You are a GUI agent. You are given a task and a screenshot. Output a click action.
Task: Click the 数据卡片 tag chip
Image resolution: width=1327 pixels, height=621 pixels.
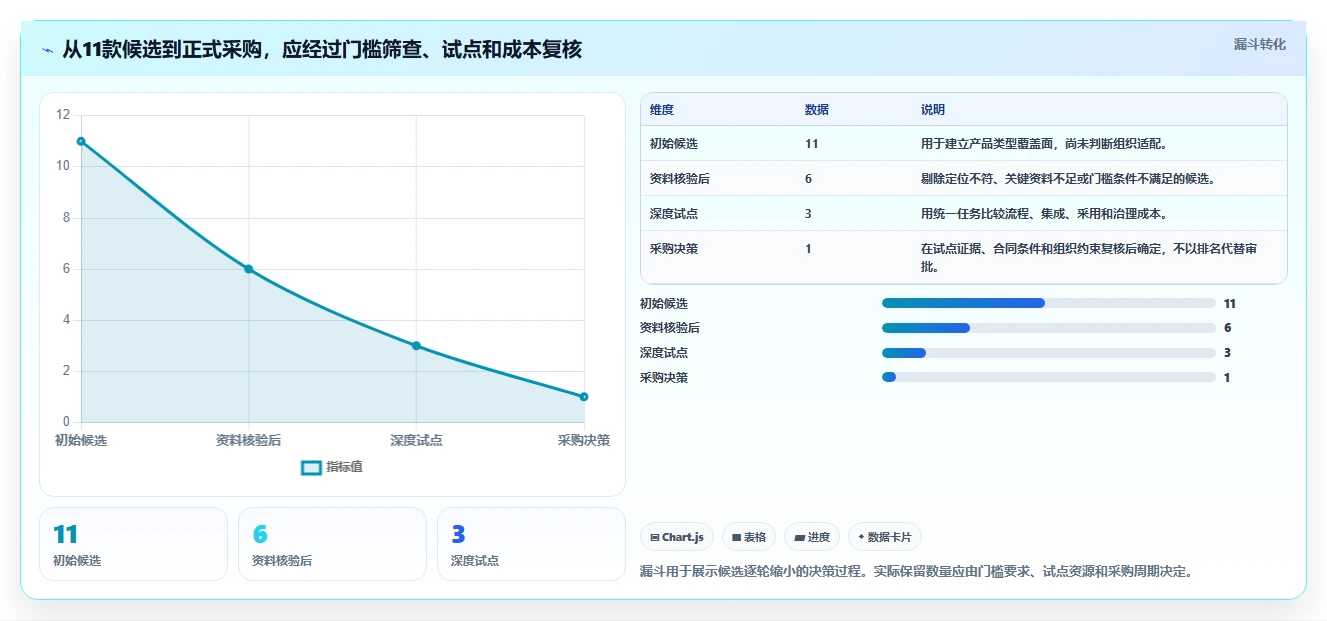click(x=885, y=537)
